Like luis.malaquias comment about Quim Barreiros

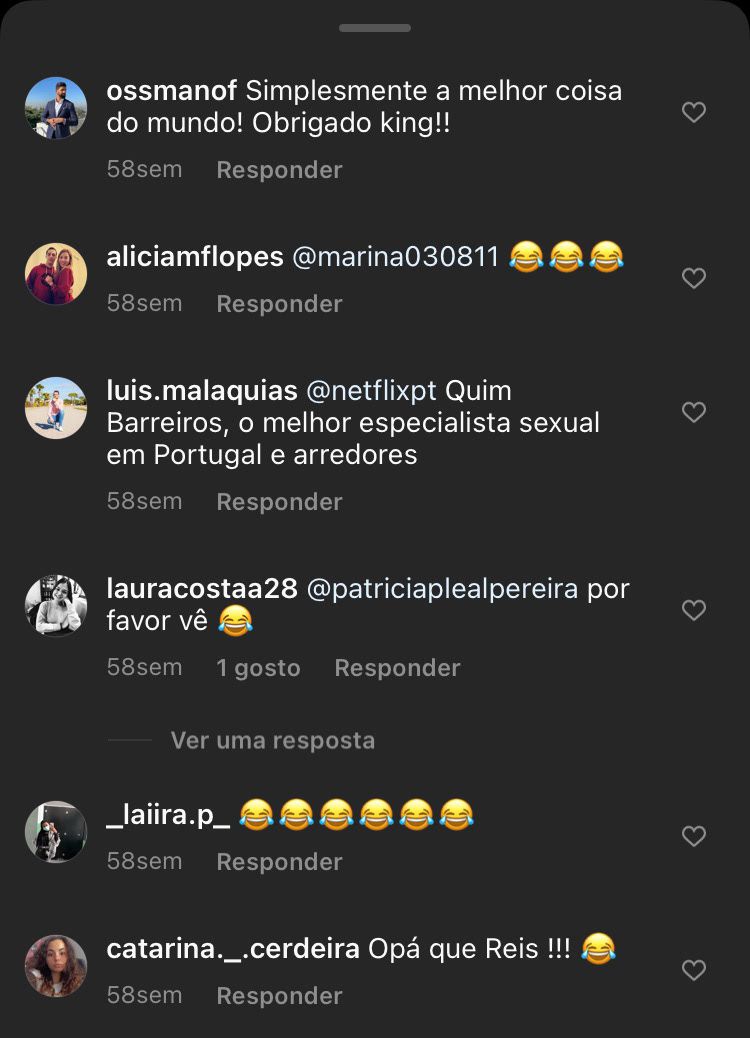(x=694, y=412)
